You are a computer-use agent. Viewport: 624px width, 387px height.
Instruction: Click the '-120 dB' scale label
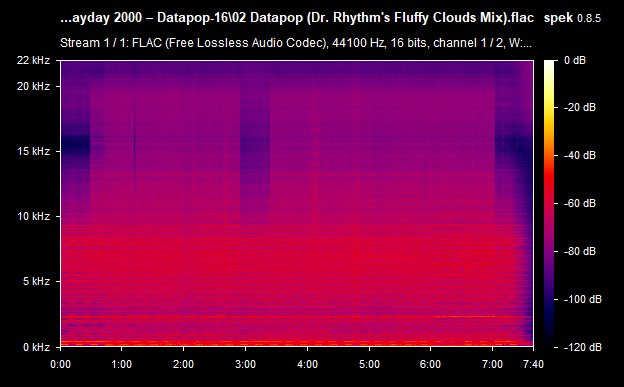click(x=583, y=347)
